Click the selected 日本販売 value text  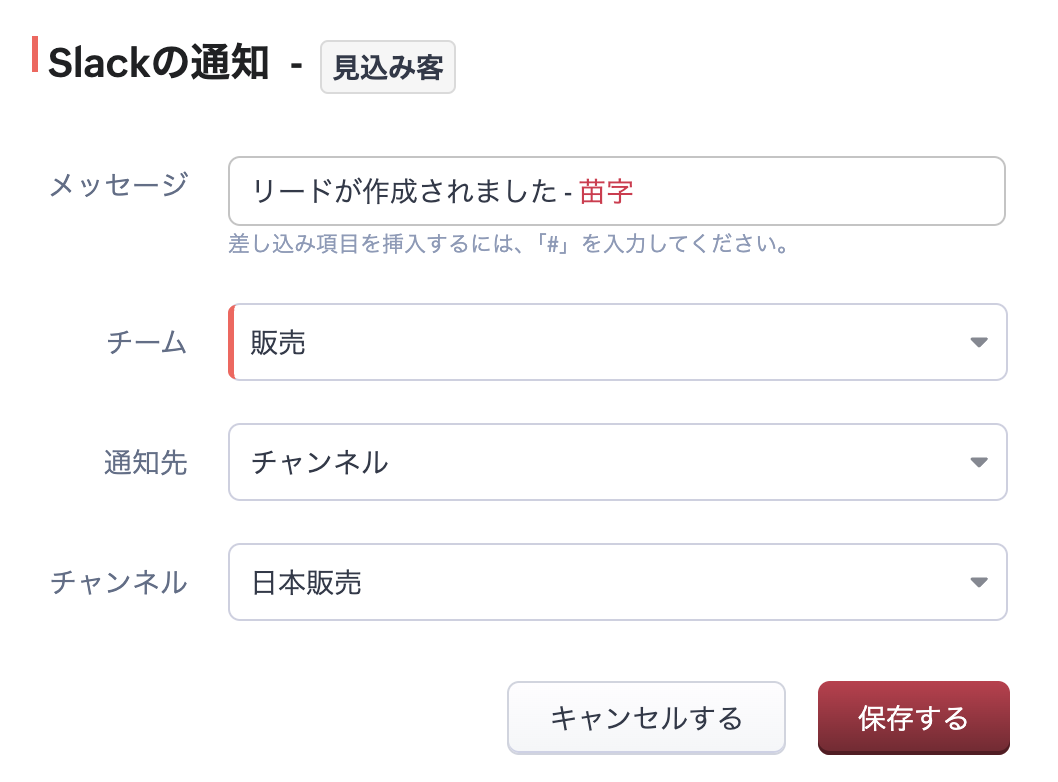[x=306, y=582]
